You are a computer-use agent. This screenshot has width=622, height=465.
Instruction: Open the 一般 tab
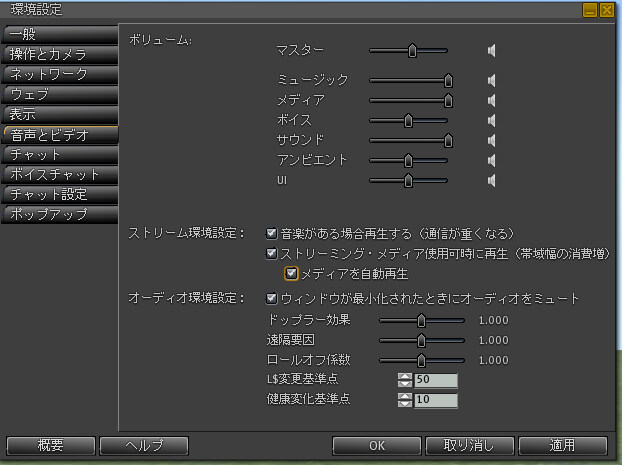60,34
